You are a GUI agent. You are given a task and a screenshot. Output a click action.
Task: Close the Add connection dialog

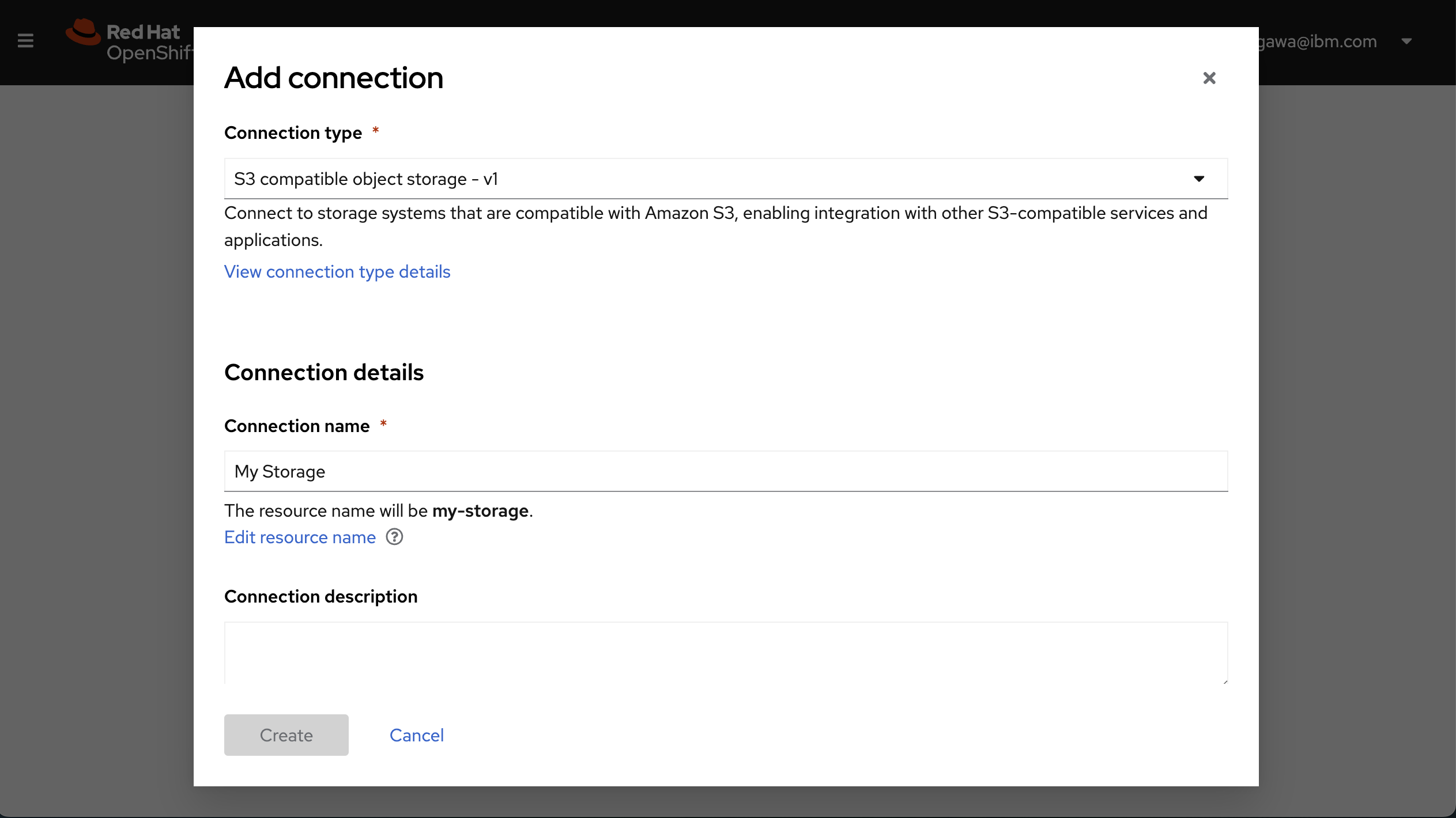coord(1209,78)
